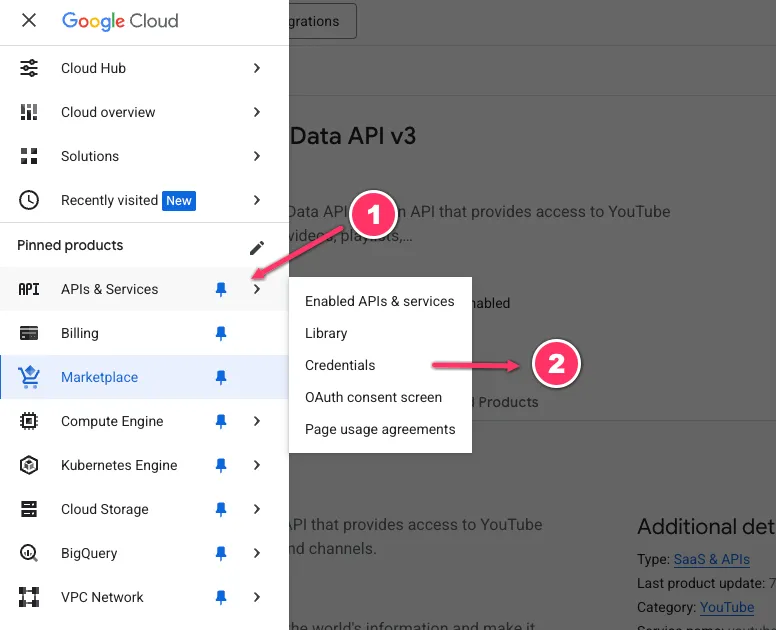The height and width of the screenshot is (630, 776).
Task: Unpin Compute Engine using its pin icon
Action: (x=221, y=422)
